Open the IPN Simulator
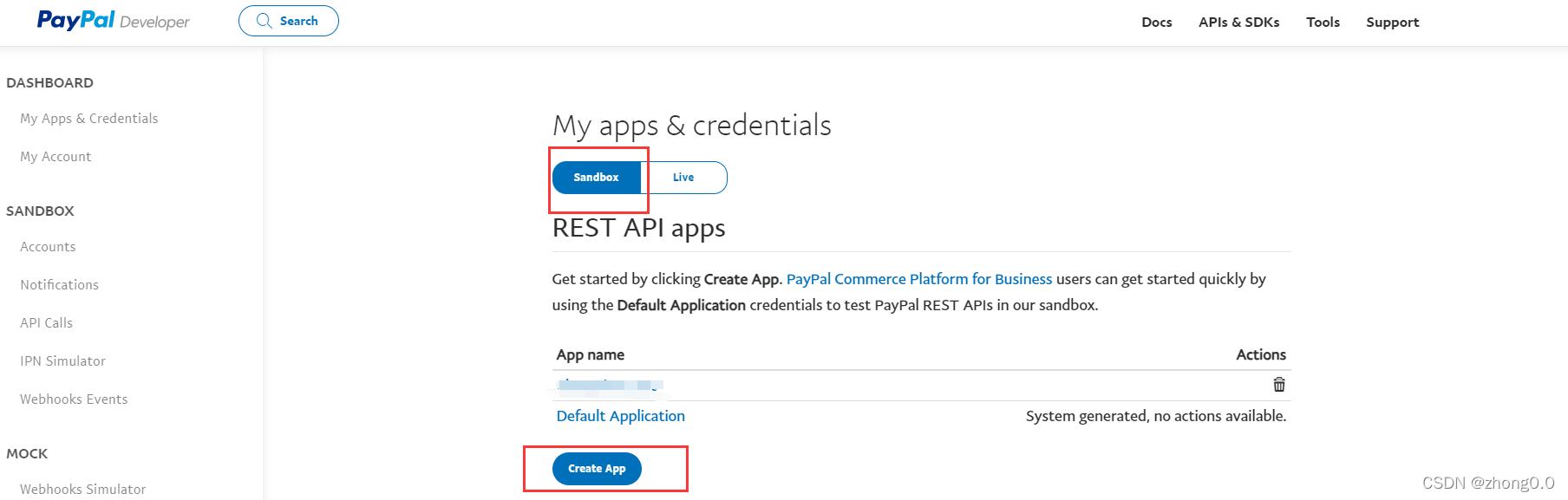The height and width of the screenshot is (500, 1568). [x=63, y=361]
